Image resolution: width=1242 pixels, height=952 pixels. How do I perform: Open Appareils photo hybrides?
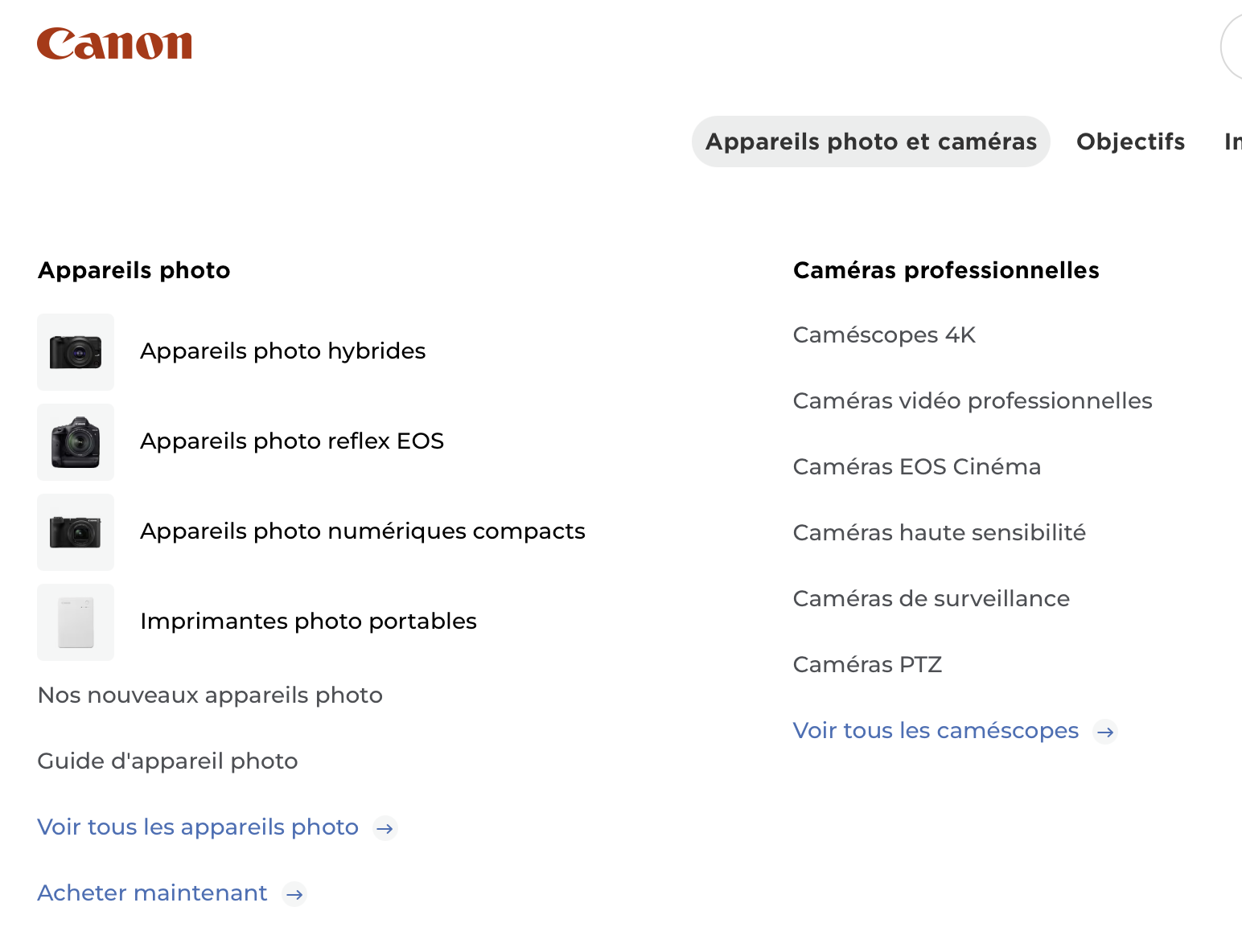tap(282, 351)
